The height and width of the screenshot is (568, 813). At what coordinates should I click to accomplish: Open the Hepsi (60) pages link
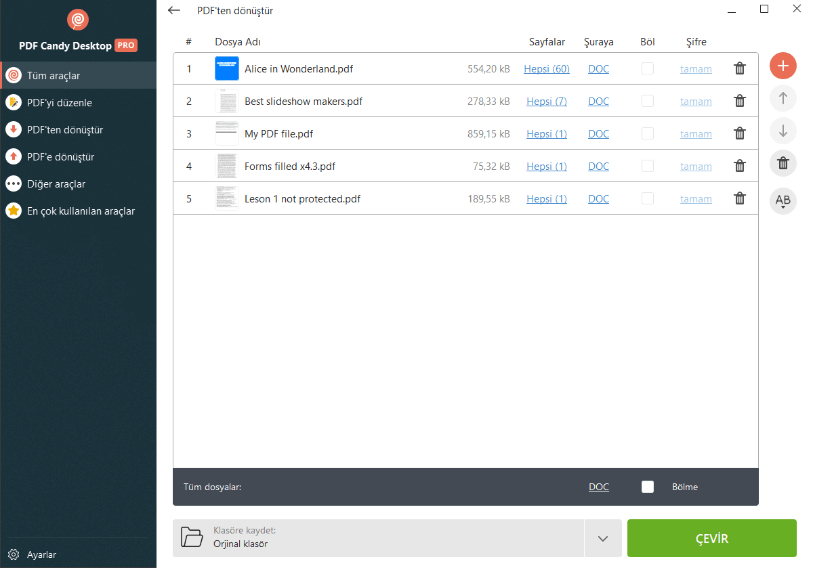pyautogui.click(x=546, y=69)
